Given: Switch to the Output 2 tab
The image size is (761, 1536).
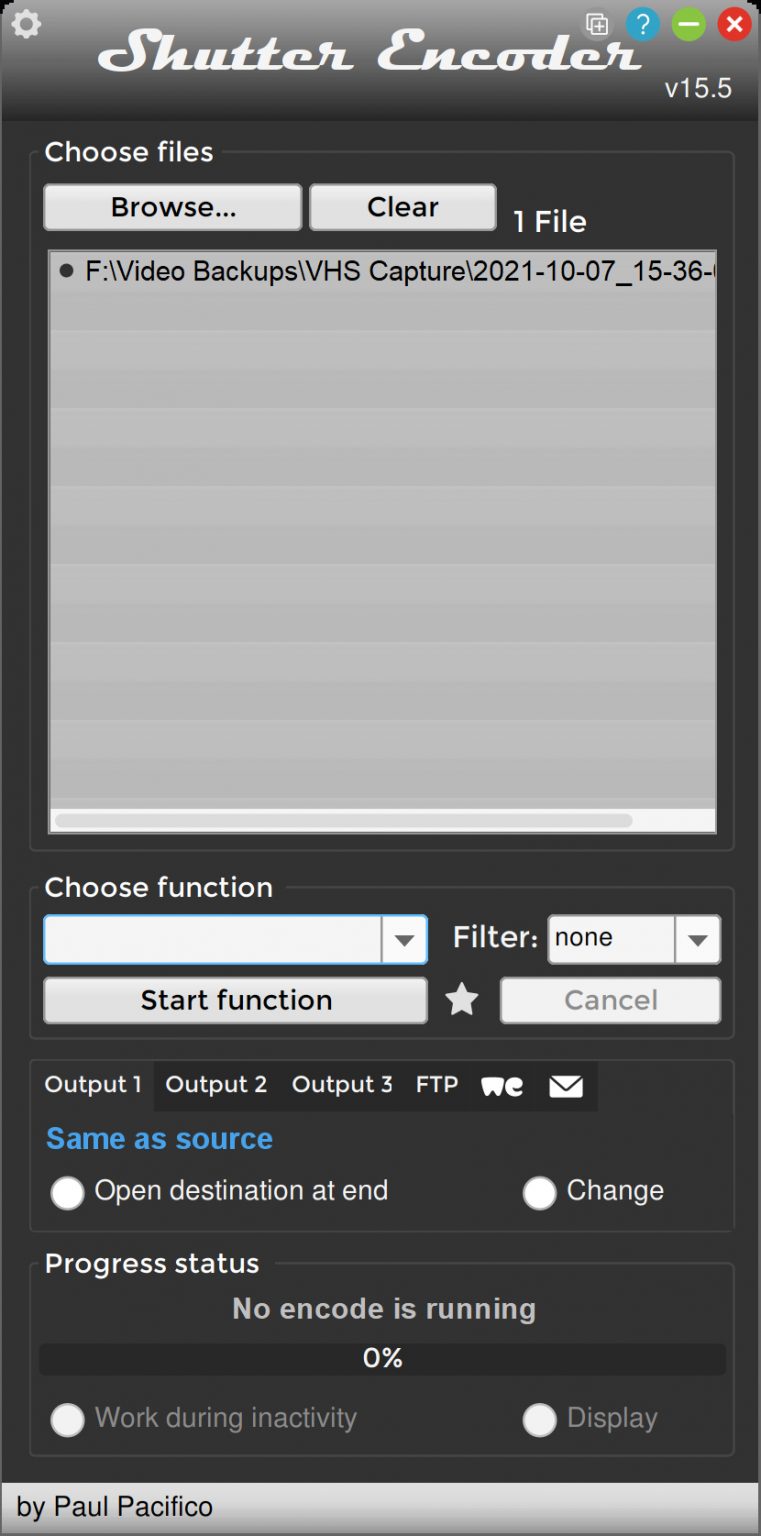Looking at the screenshot, I should pos(216,1085).
